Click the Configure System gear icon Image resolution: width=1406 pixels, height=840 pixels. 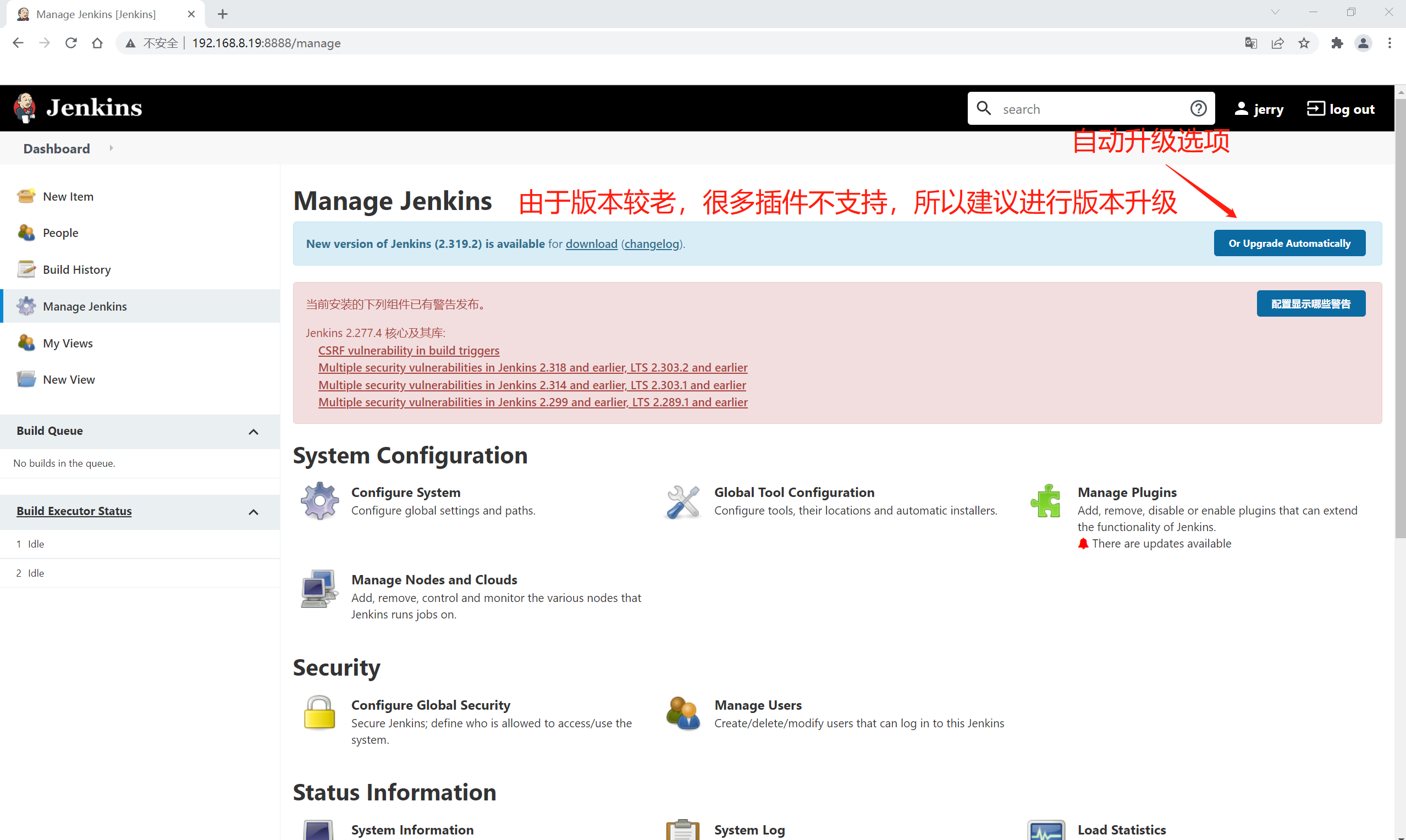320,501
